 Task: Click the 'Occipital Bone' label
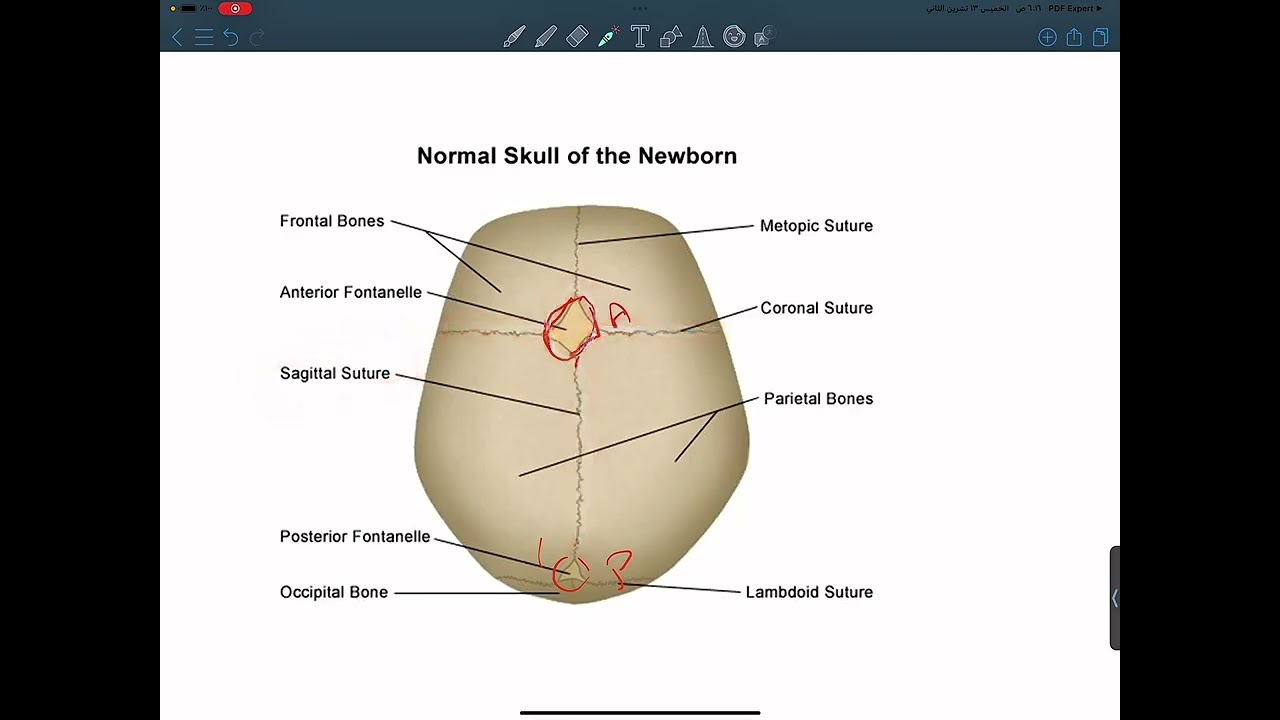pyautogui.click(x=334, y=592)
